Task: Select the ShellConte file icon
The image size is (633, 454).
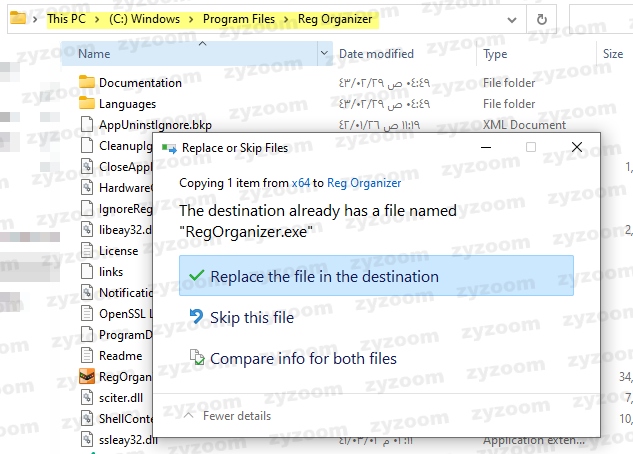Action: (87, 418)
